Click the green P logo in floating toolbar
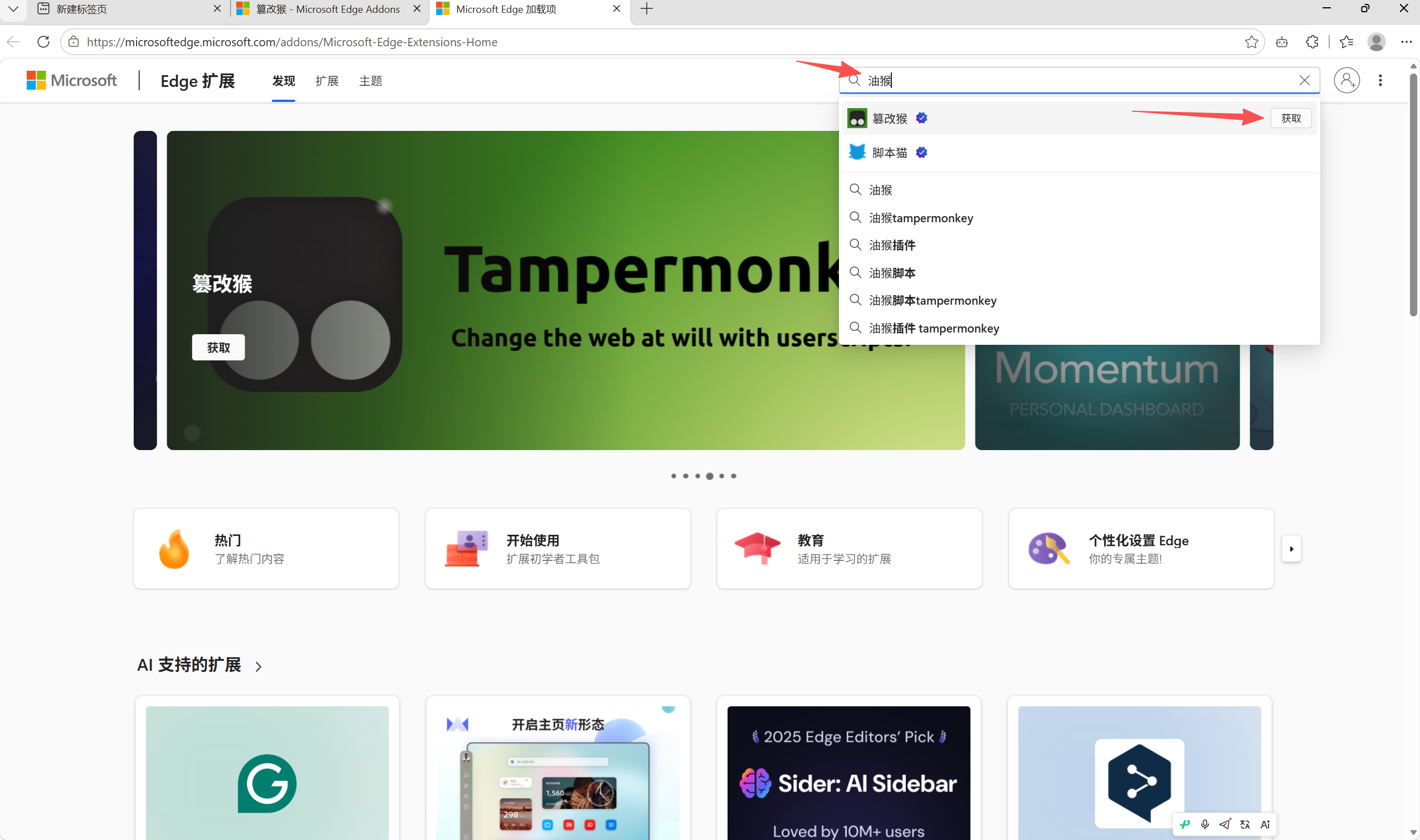1420x840 pixels. pyautogui.click(x=1184, y=824)
